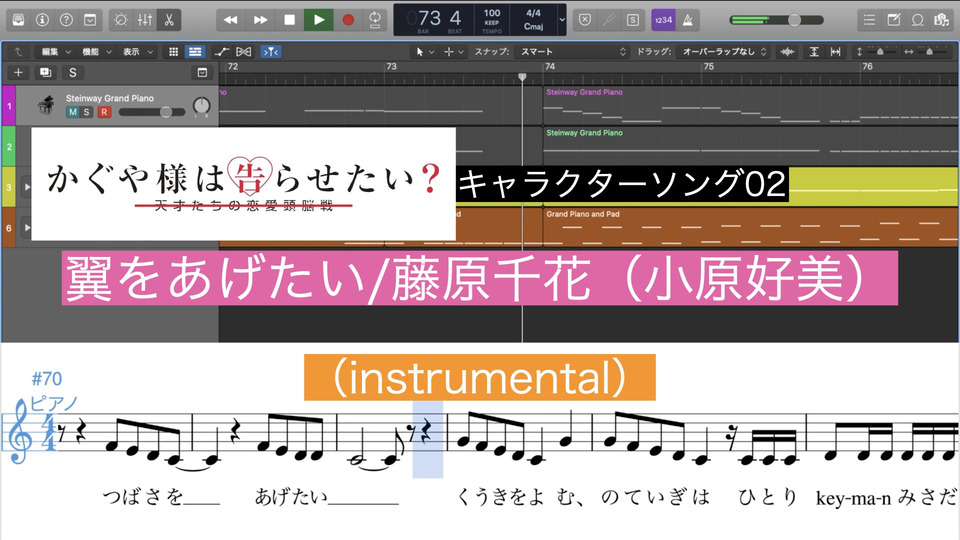The image size is (960, 540).
Task: Toggle the Tuner icon
Action: pyautogui.click(x=609, y=20)
